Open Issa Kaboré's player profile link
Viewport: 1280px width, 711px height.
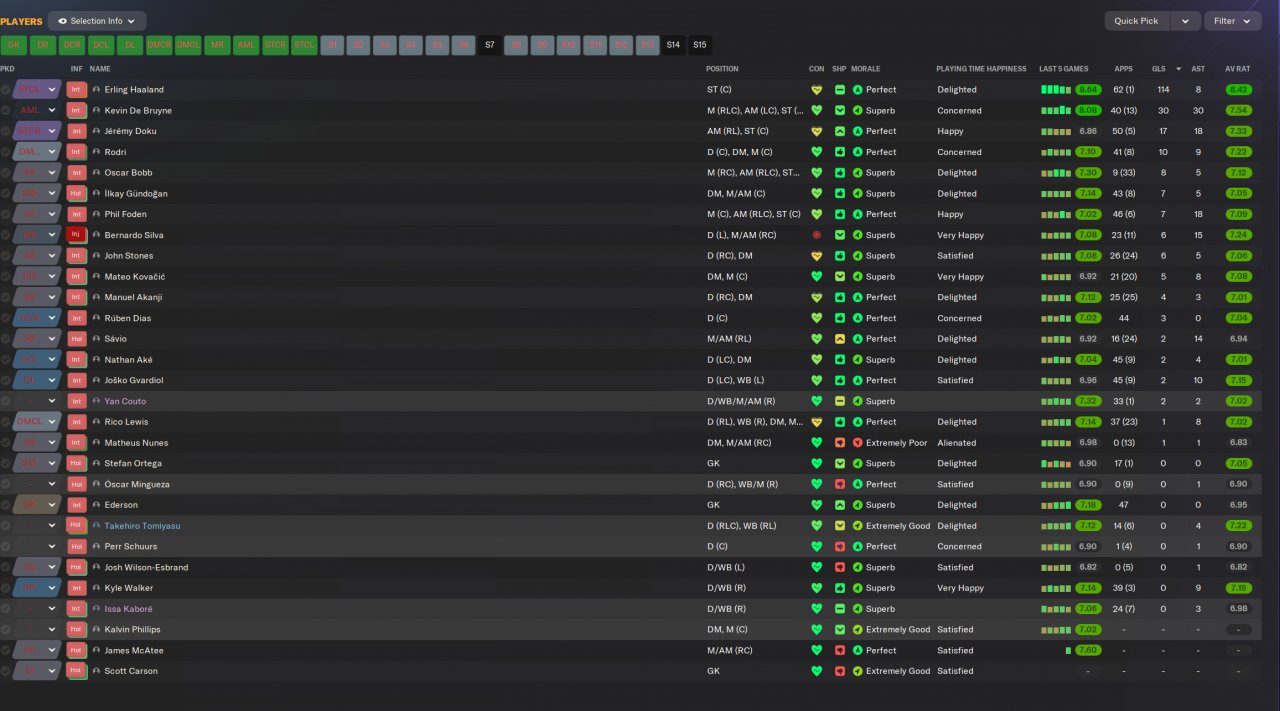click(x=128, y=609)
